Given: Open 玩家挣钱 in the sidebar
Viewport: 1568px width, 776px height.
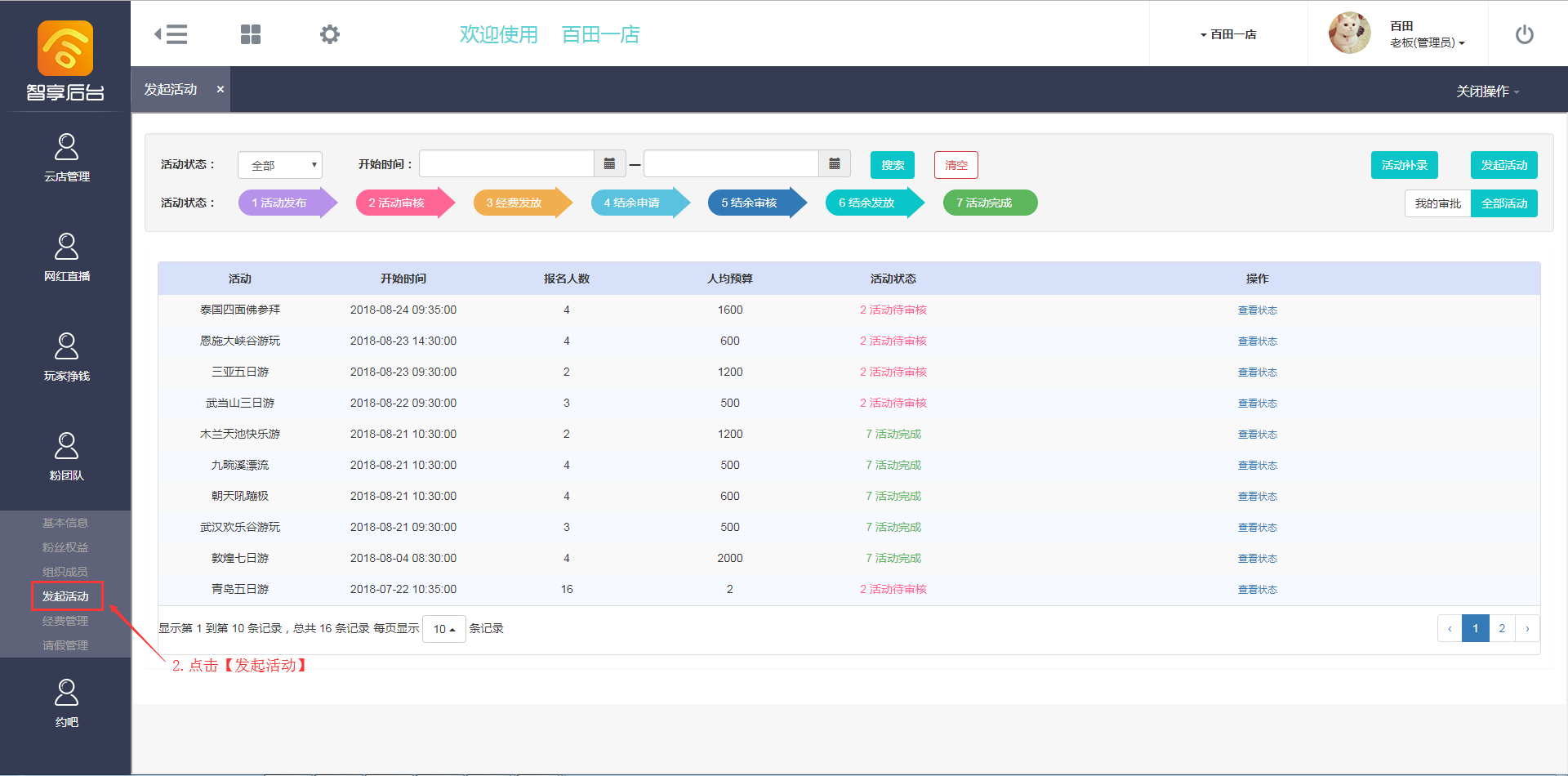Looking at the screenshot, I should 66,358.
